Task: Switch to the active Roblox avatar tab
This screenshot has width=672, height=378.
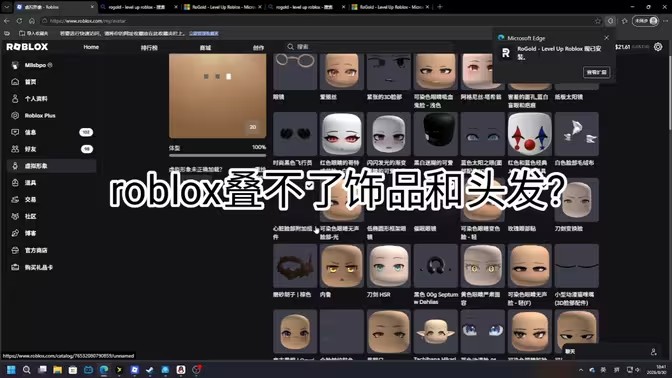Action: pyautogui.click(x=55, y=7)
